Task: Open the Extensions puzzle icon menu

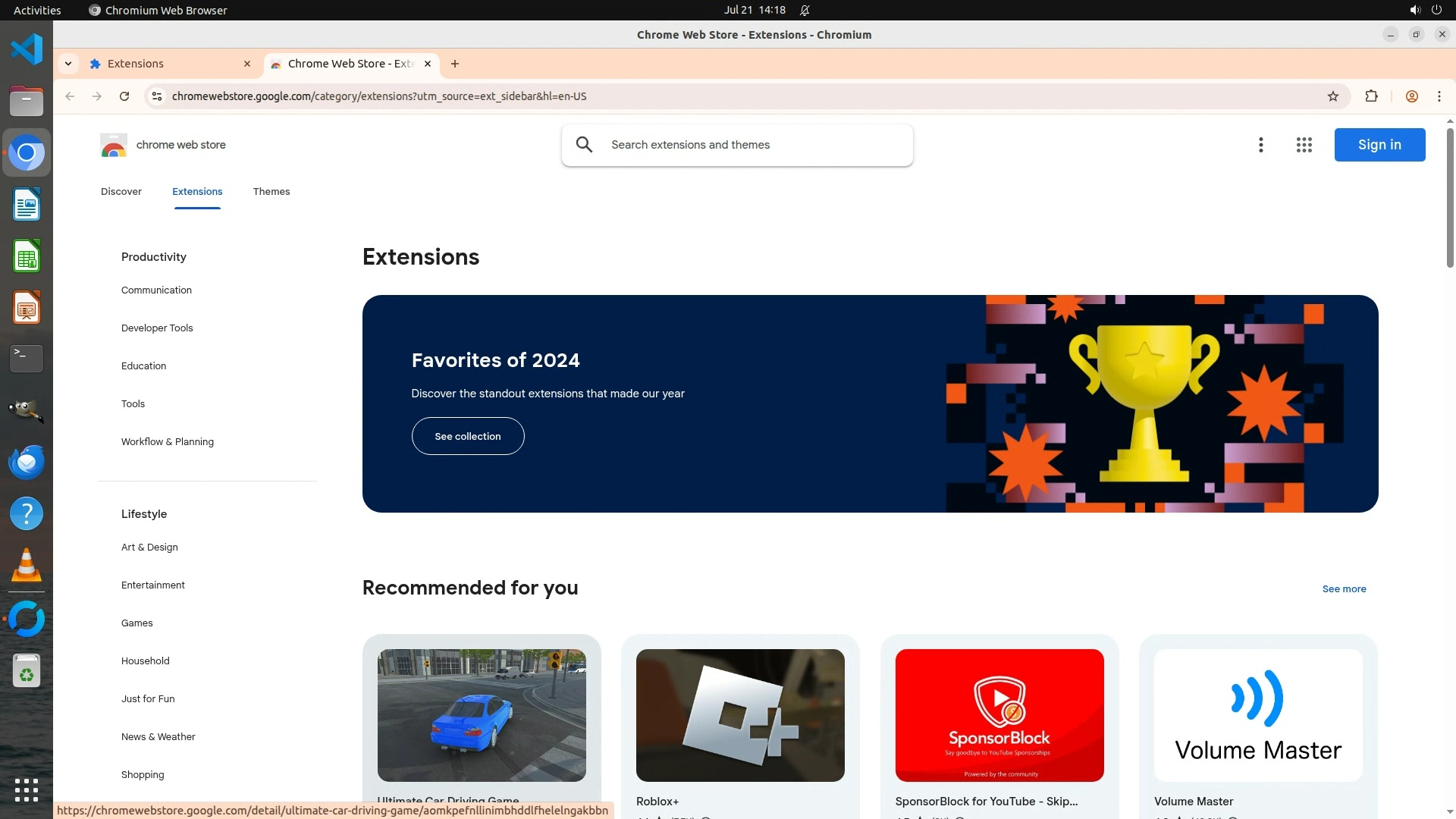Action: [x=1371, y=96]
